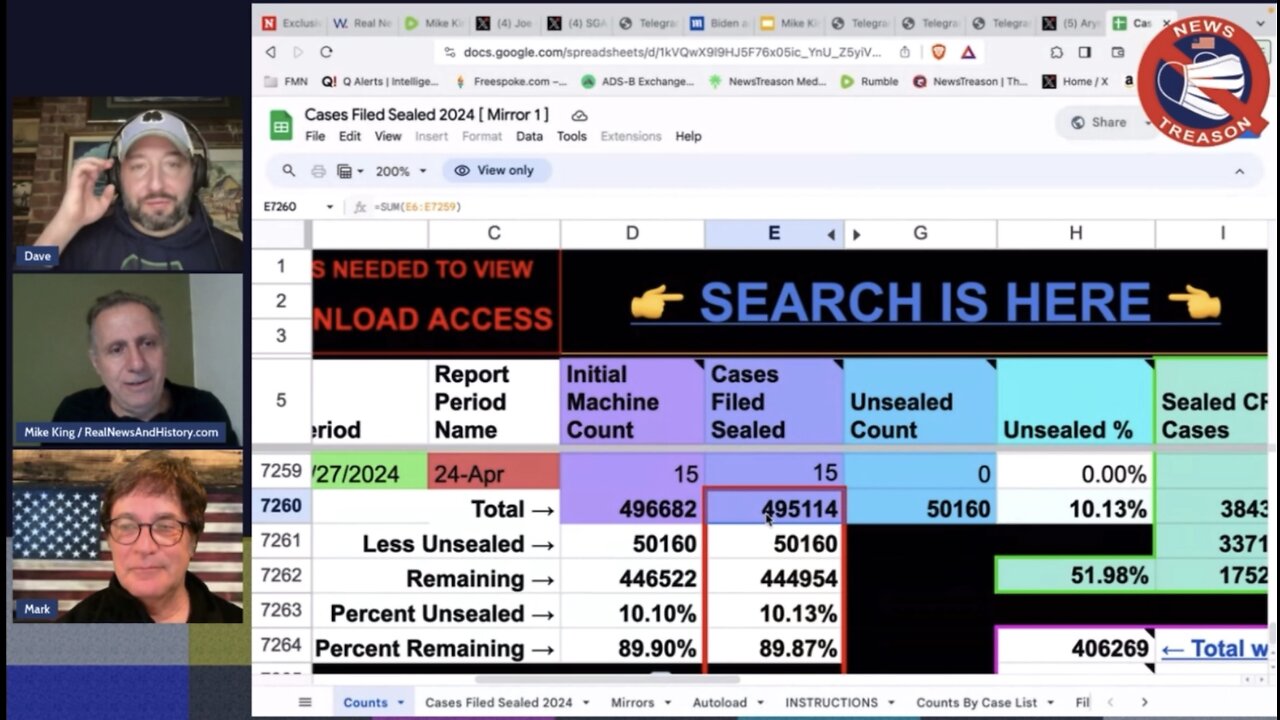Open the NewsTreason | Th bookmark
This screenshot has height=720, width=1280.
(970, 82)
